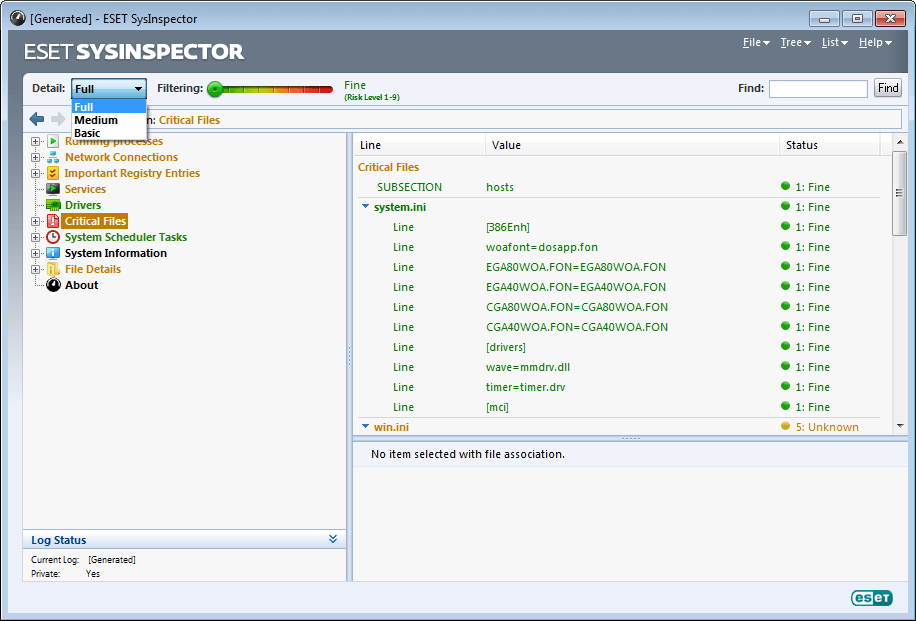Screen dimensions: 916x621
Task: Click the grey forward arrow
Action: (x=58, y=119)
